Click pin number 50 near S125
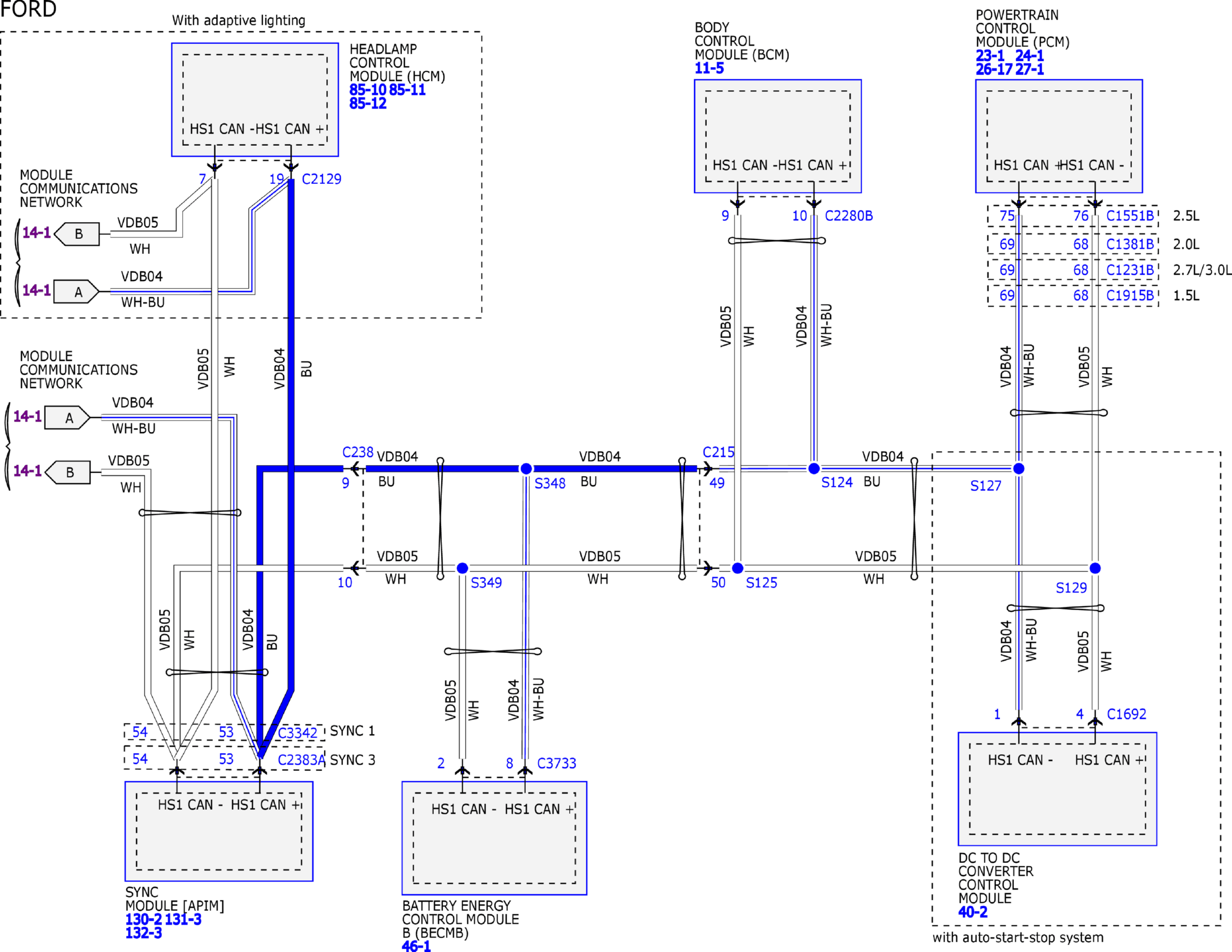1232x952 pixels. [718, 582]
